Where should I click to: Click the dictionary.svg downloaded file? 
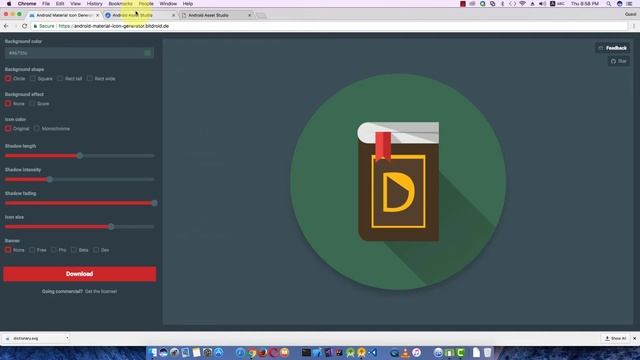click(x=26, y=338)
